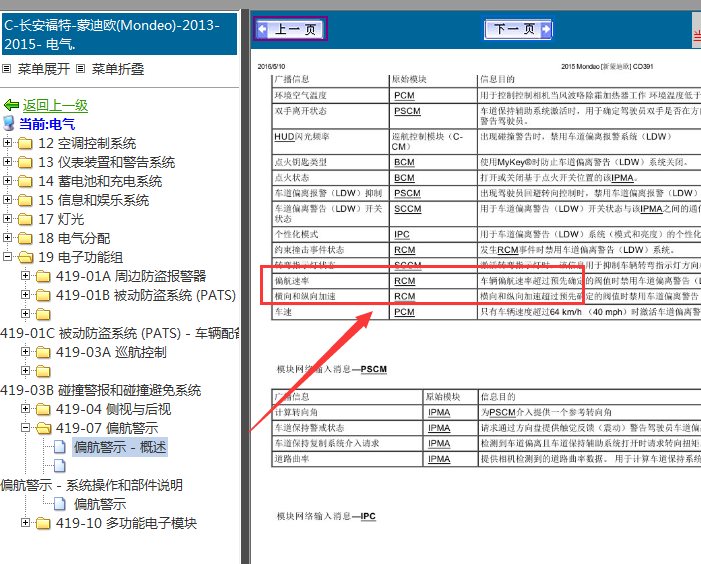701x564 pixels.
Task: Expand 419-03A 巡航控制 node
Action: pos(25,352)
